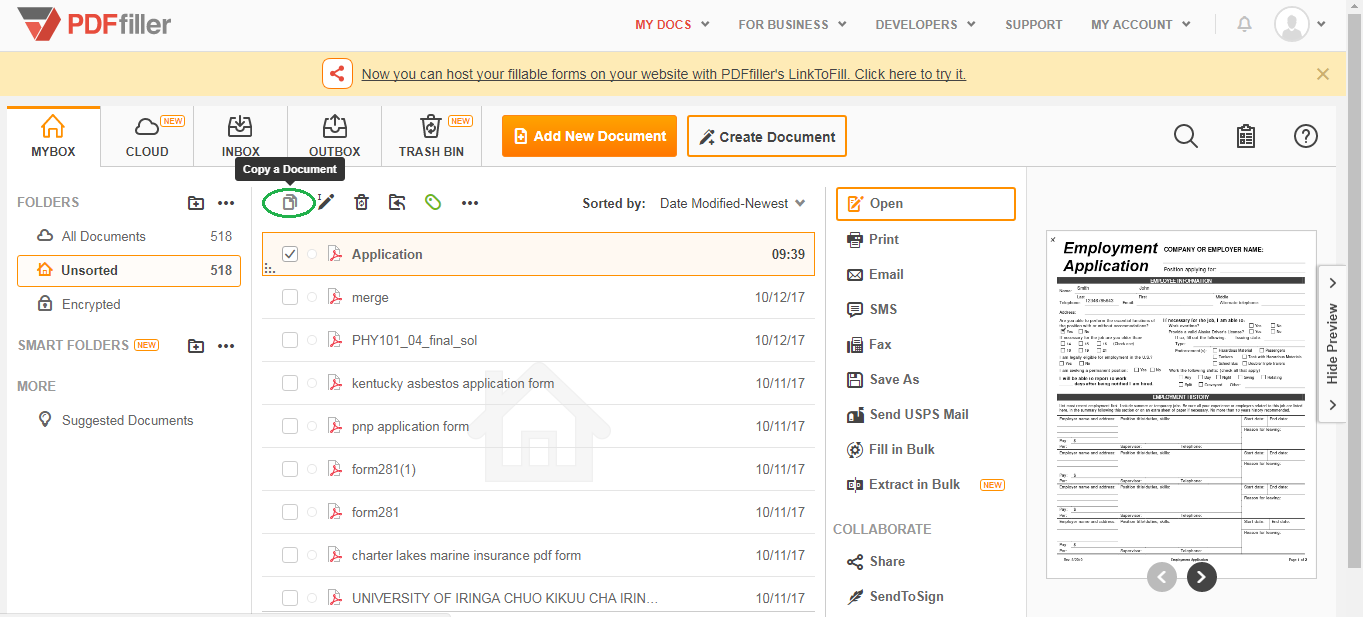Click Extract in Bulk action
This screenshot has height=617, width=1363.
coord(903,484)
